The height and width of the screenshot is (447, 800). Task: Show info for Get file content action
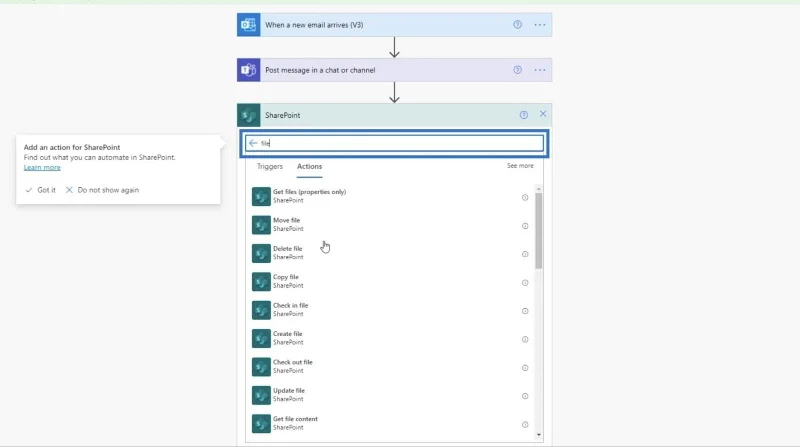(x=525, y=425)
